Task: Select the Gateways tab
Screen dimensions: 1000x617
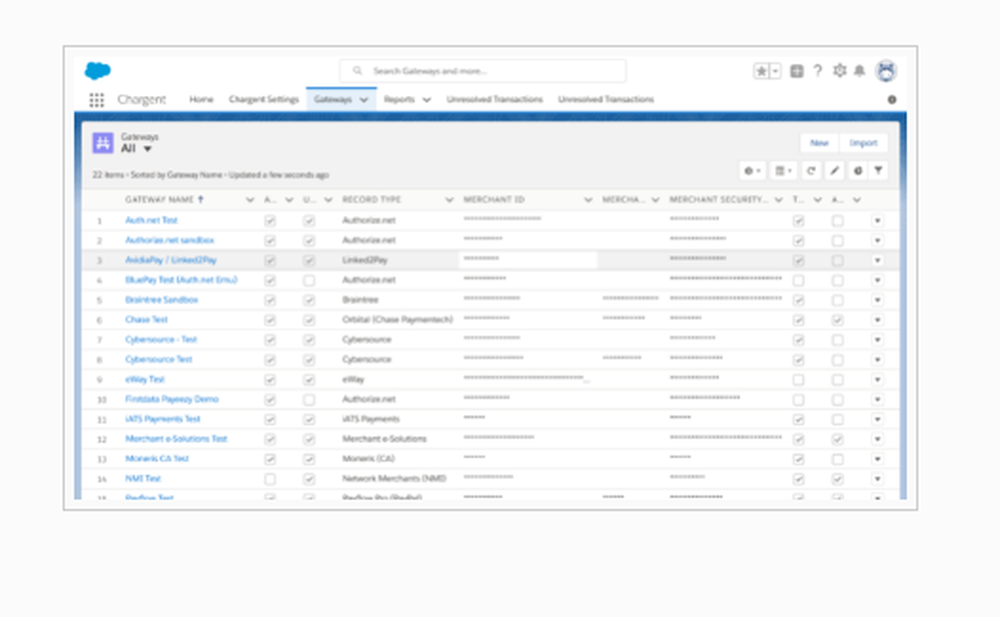Action: (x=333, y=100)
